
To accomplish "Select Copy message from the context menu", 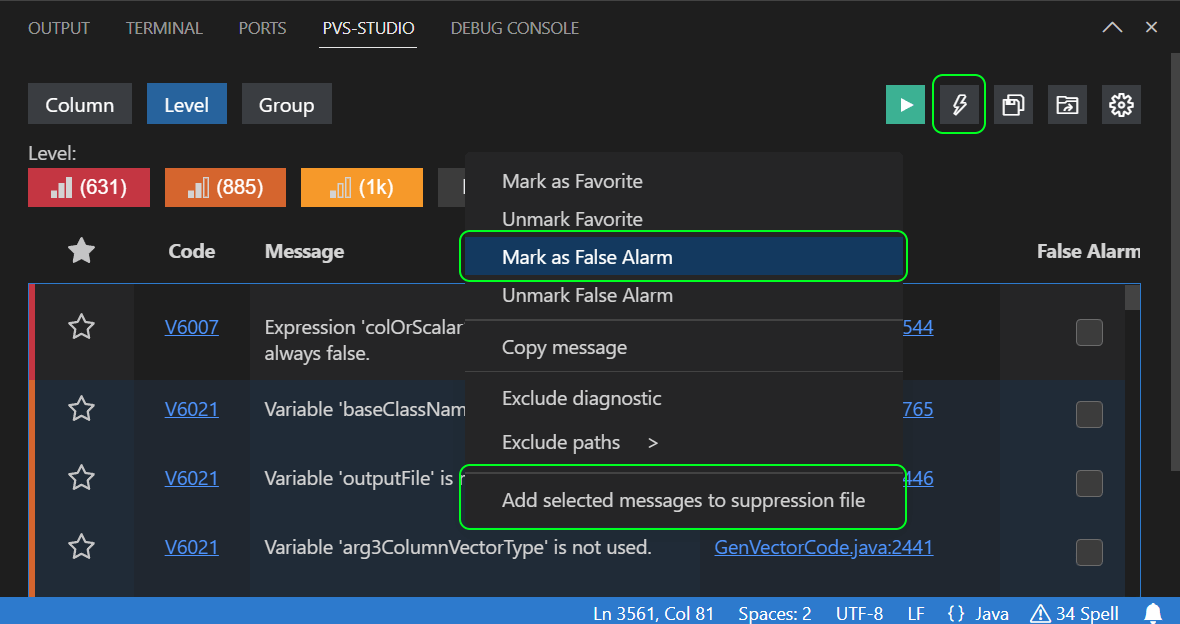I will [565, 347].
